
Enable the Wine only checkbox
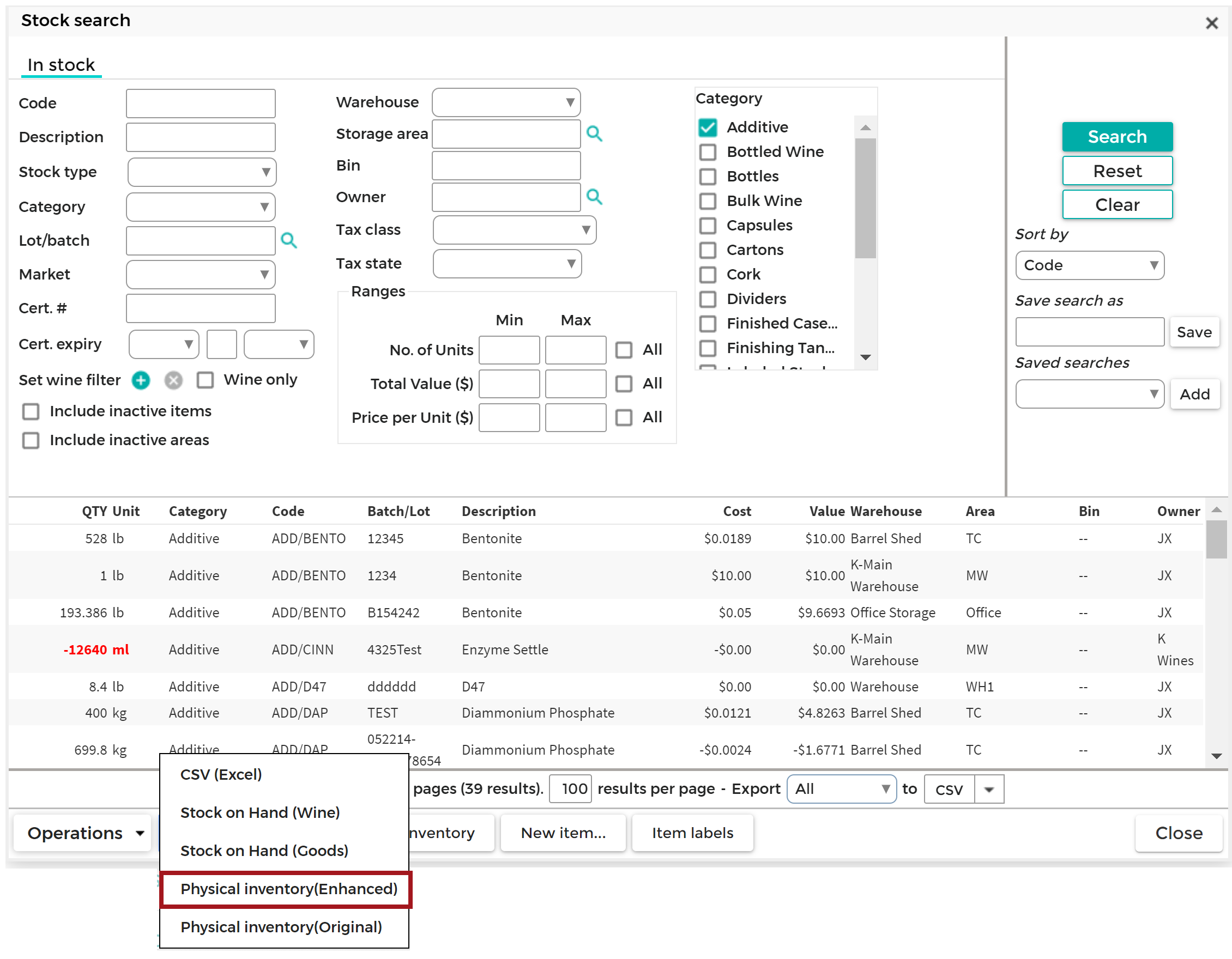pos(206,380)
